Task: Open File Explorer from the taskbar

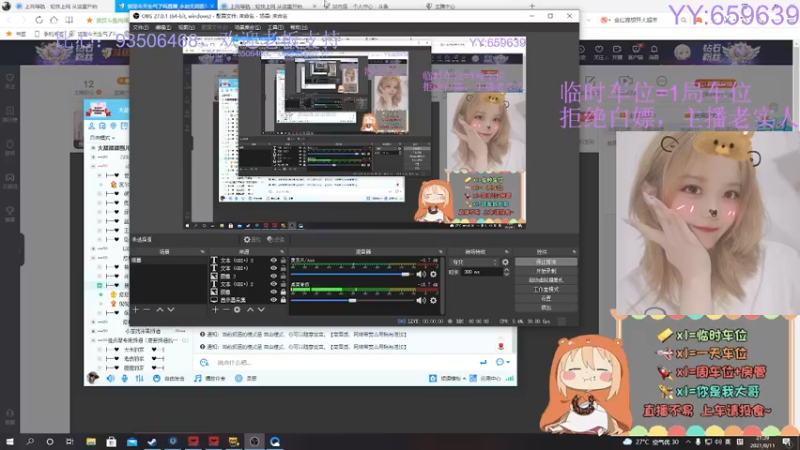Action: pos(91,441)
